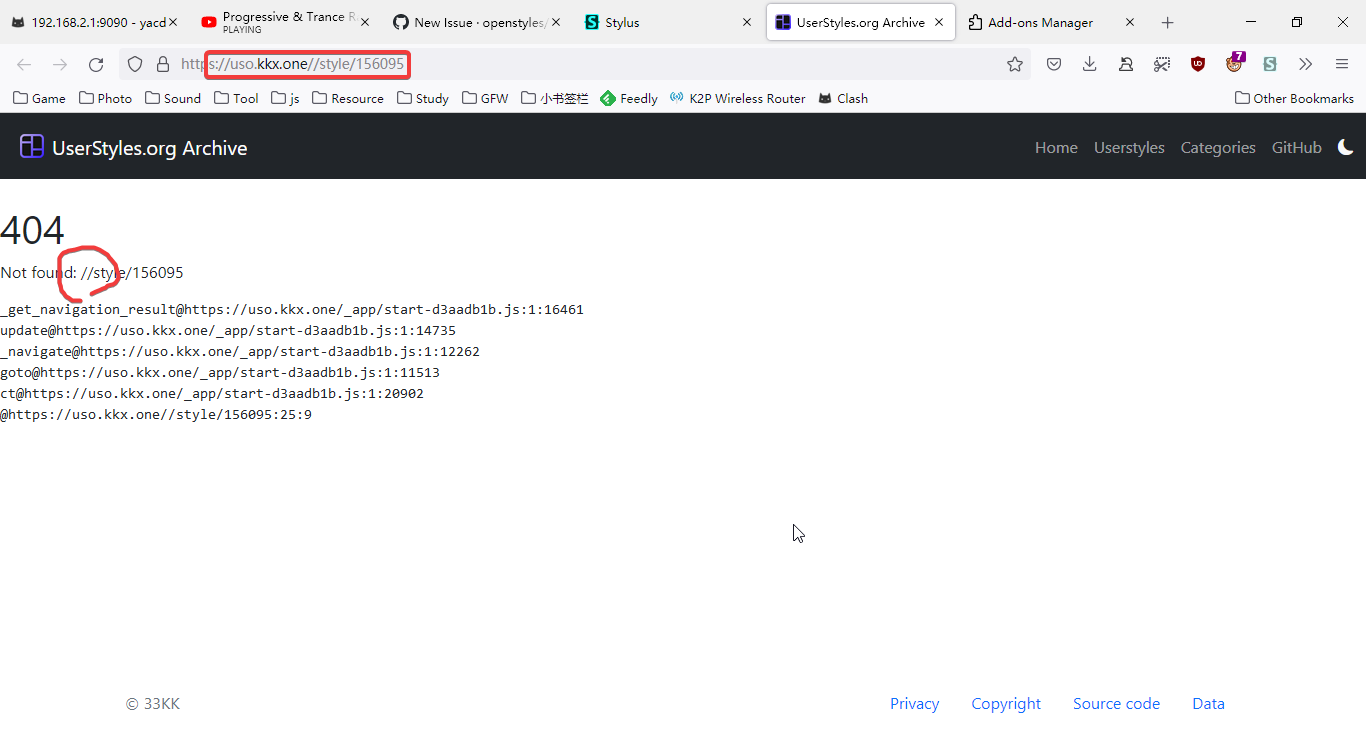Expand the overflow toolbar chevron
The image size is (1366, 738).
[x=1305, y=63]
